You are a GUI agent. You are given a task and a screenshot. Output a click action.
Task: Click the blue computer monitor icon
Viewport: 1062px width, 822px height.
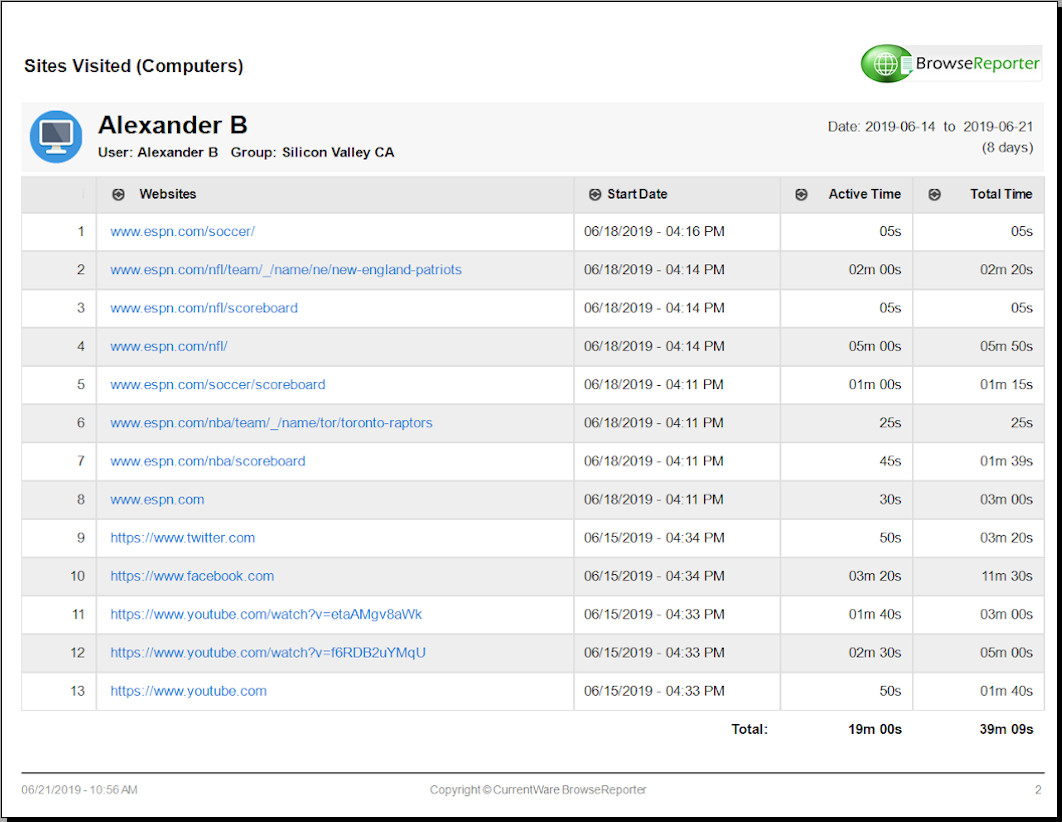coord(56,136)
